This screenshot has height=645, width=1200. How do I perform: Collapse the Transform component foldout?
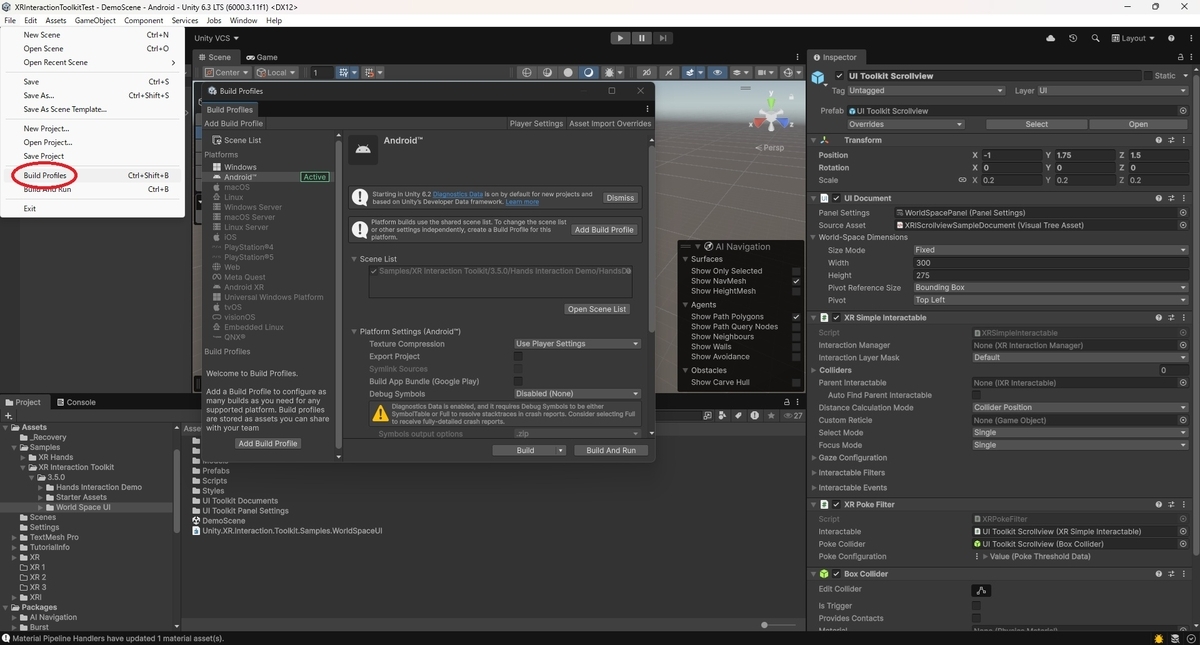click(x=813, y=140)
